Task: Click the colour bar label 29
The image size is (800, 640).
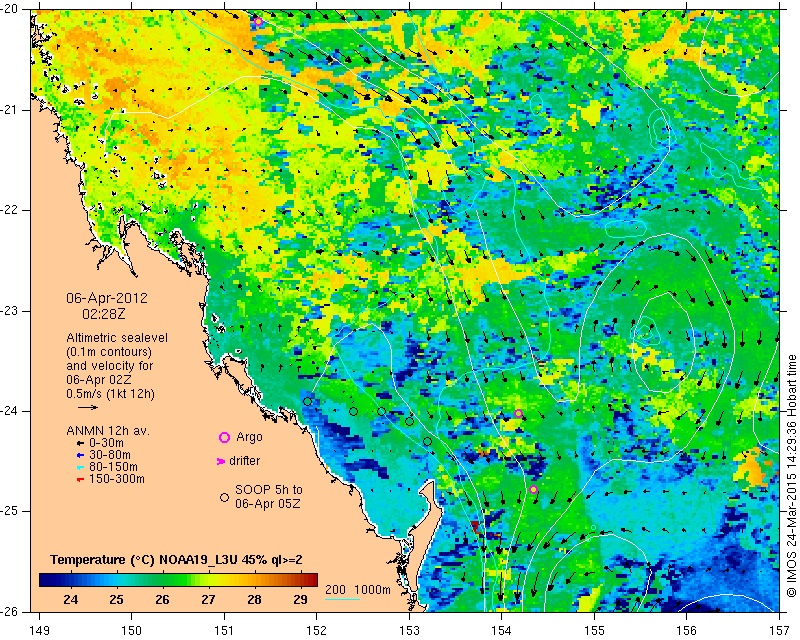Action: click(x=301, y=600)
